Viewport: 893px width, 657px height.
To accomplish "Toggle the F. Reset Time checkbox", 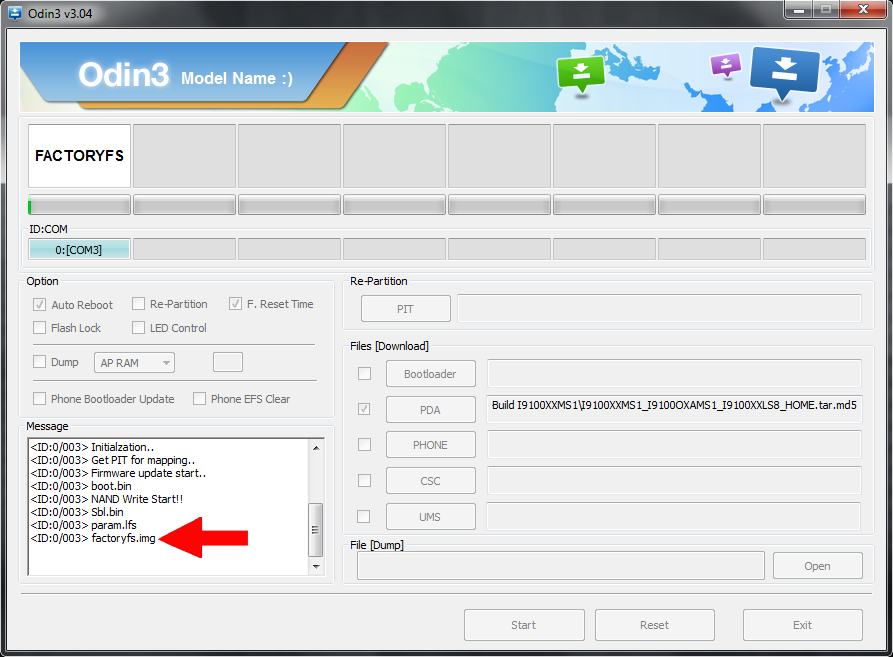I will pos(235,303).
